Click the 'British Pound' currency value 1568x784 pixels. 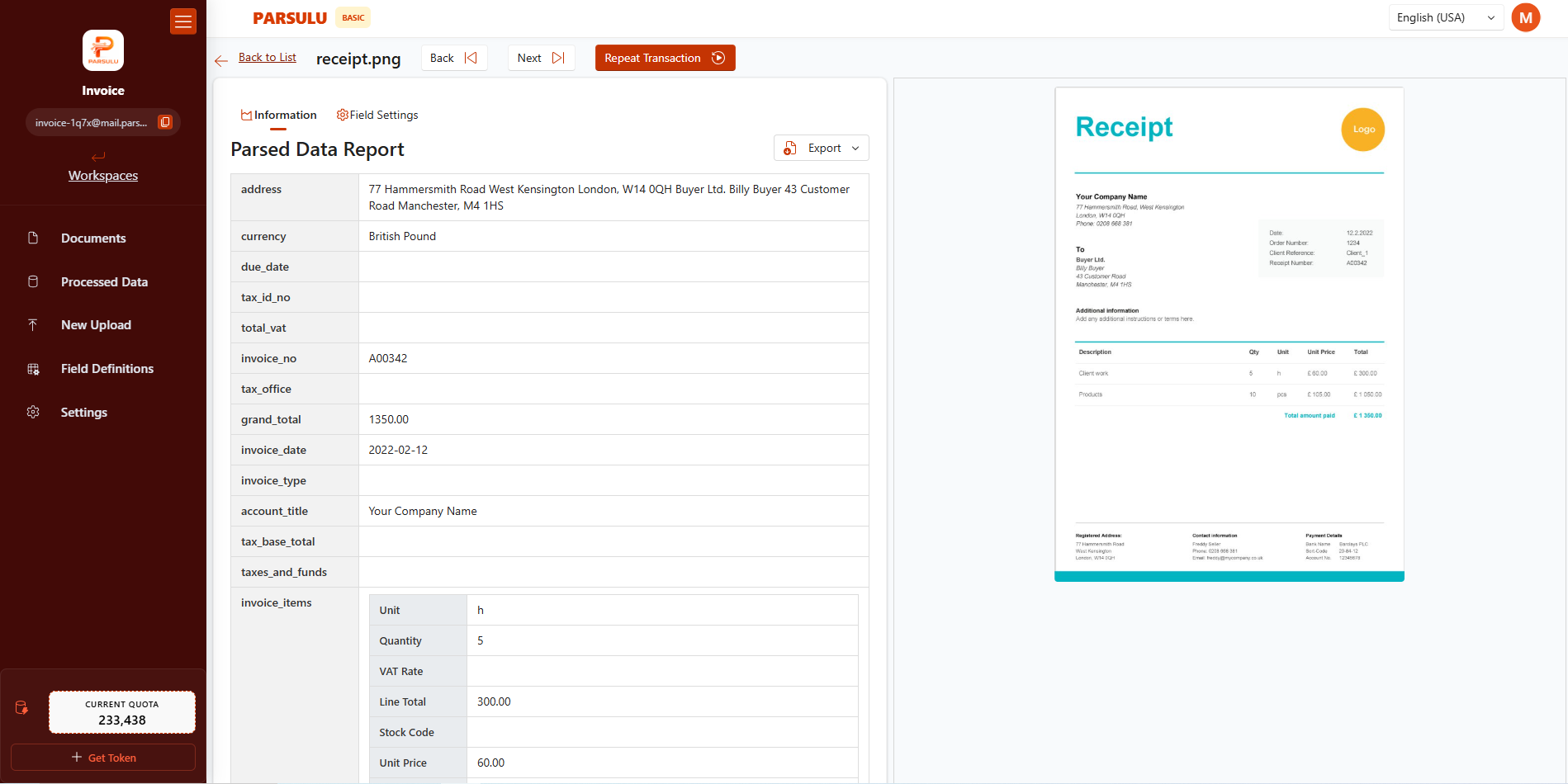tap(402, 236)
